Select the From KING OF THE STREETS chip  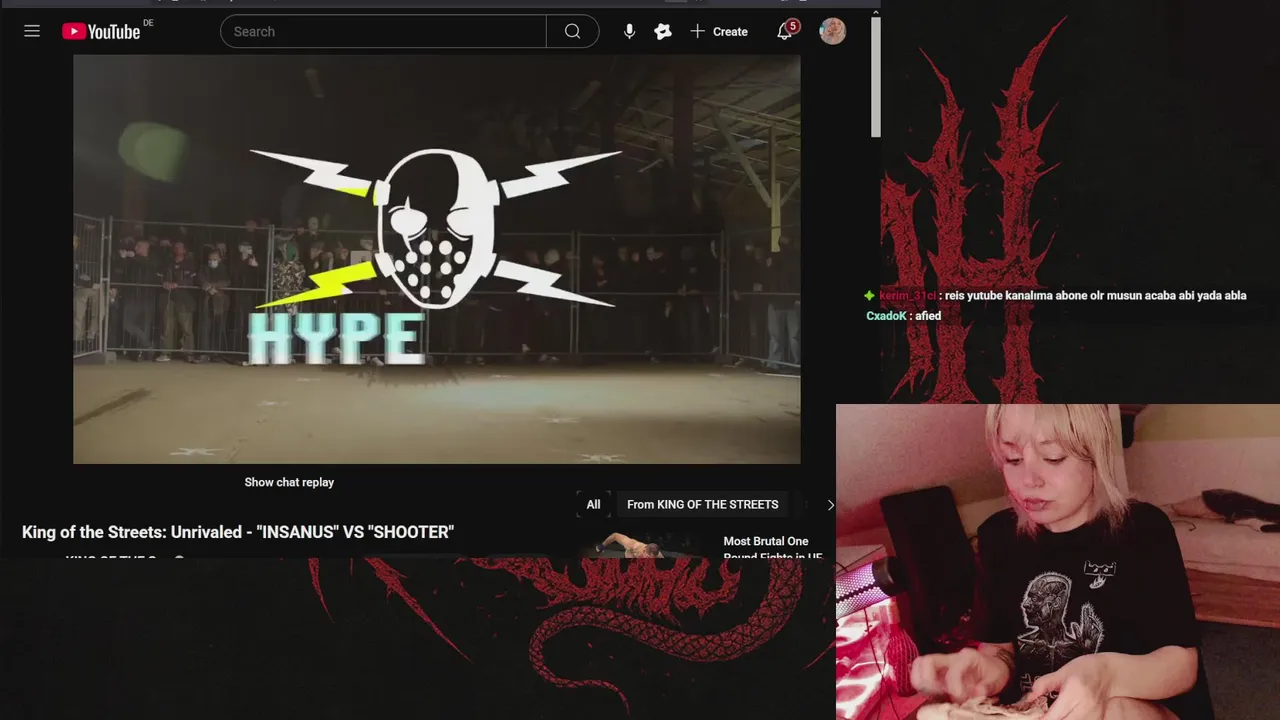point(702,505)
